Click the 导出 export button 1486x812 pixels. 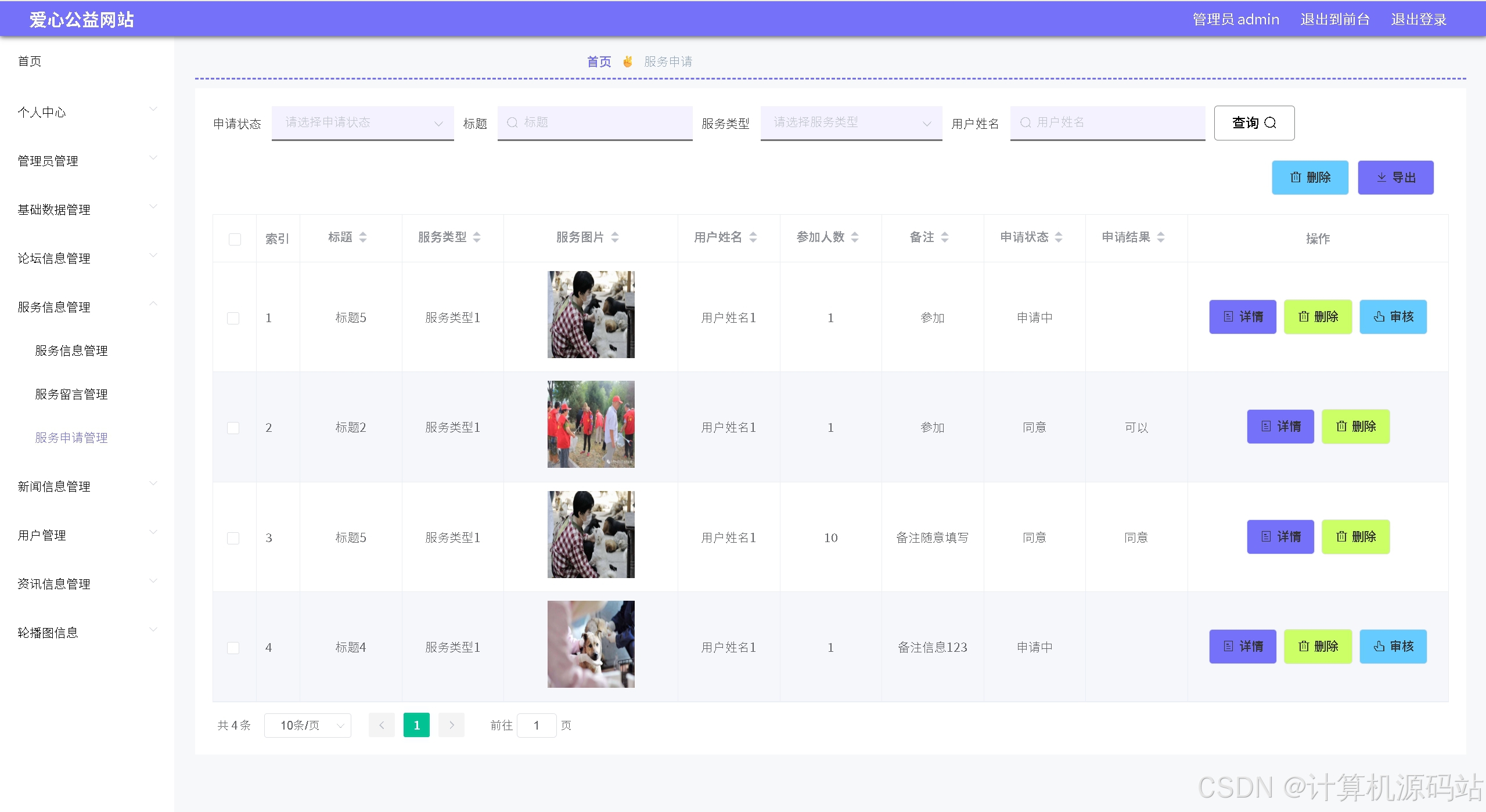pyautogui.click(x=1395, y=178)
